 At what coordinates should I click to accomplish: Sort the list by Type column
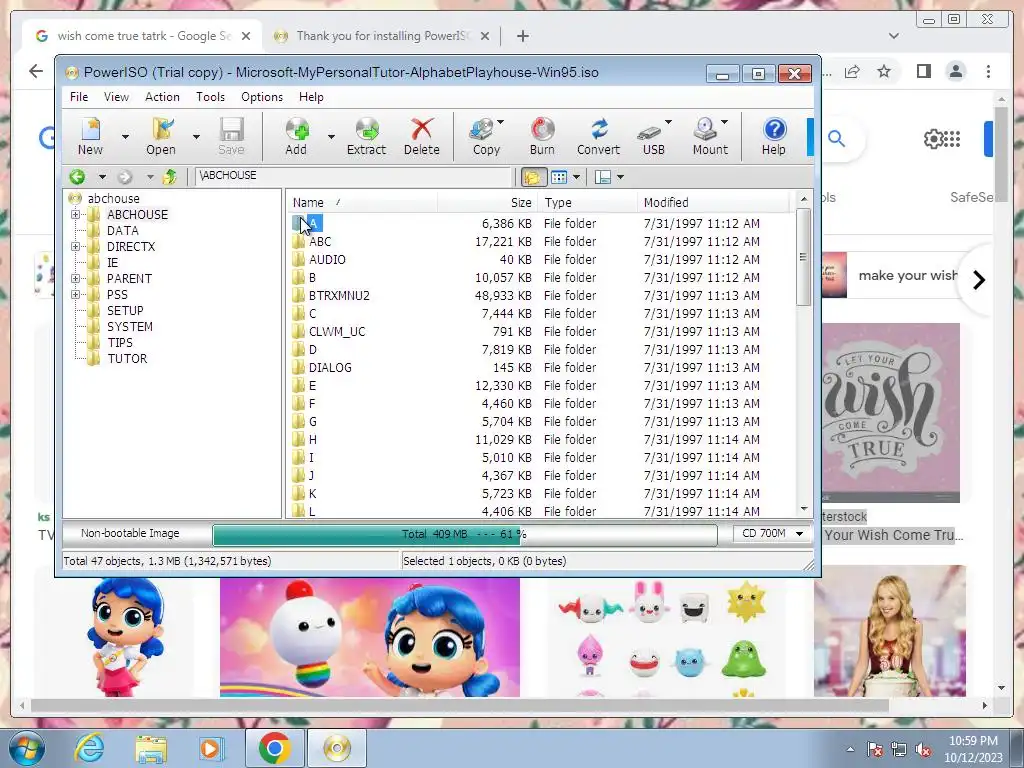[x=588, y=202]
